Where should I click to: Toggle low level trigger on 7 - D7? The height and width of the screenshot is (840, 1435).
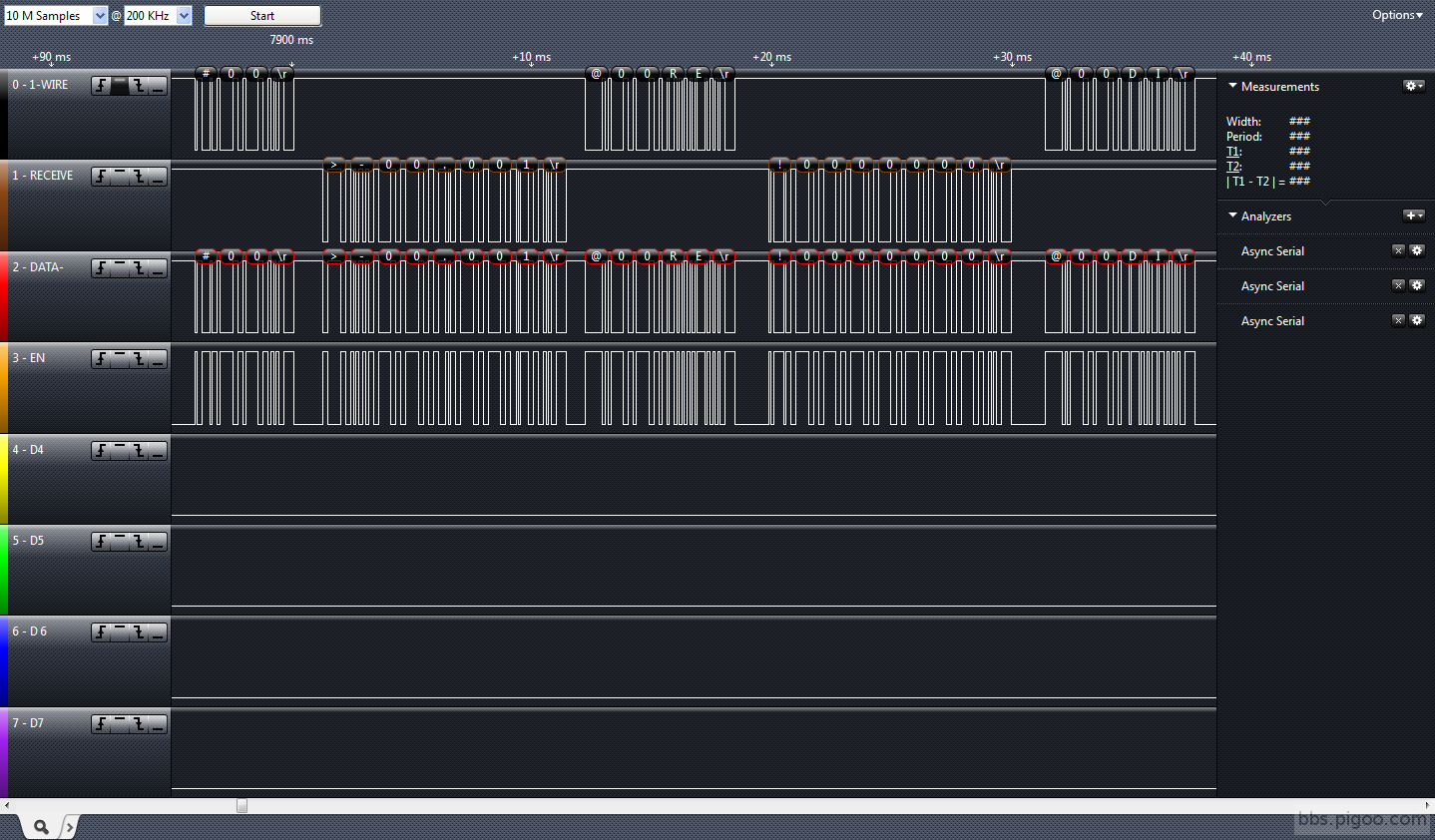158,724
